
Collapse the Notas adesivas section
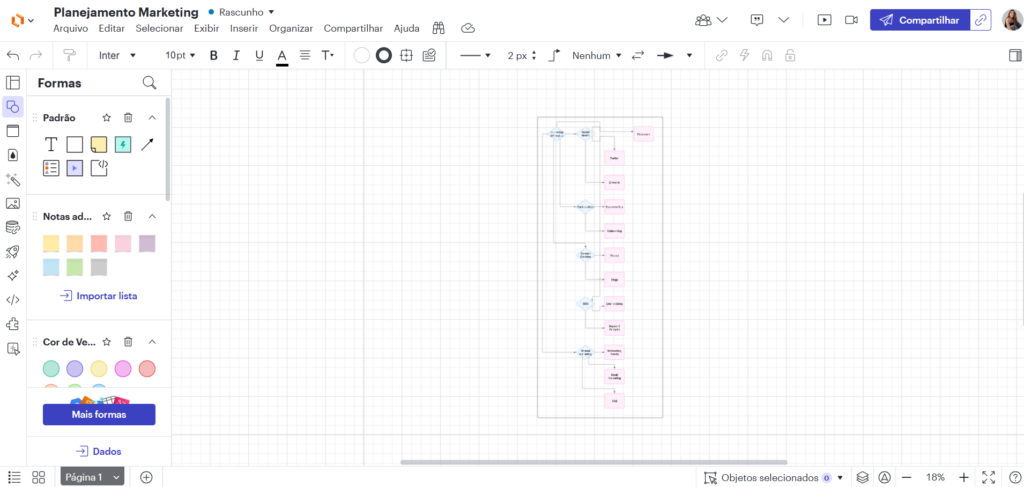click(x=152, y=216)
